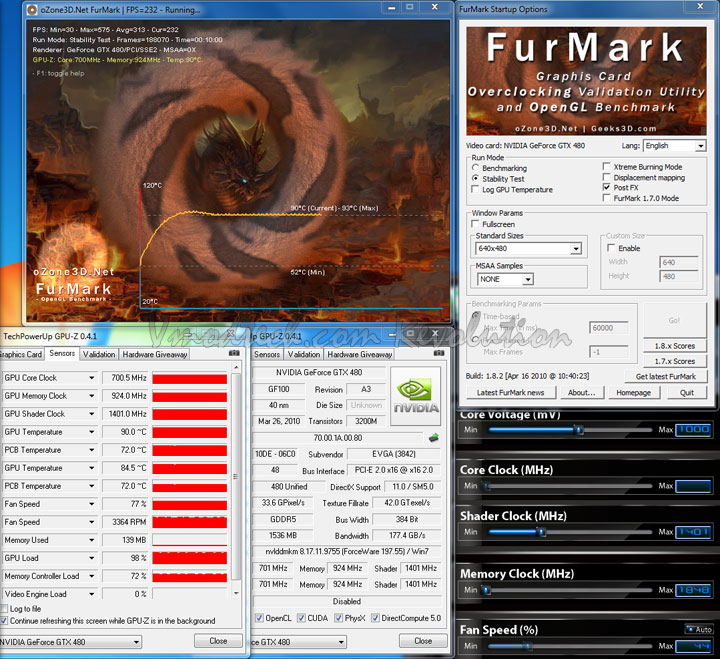This screenshot has height=659, width=720.
Task: Open GPU Core Clock sensor dropdown
Action: pyautogui.click(x=92, y=378)
